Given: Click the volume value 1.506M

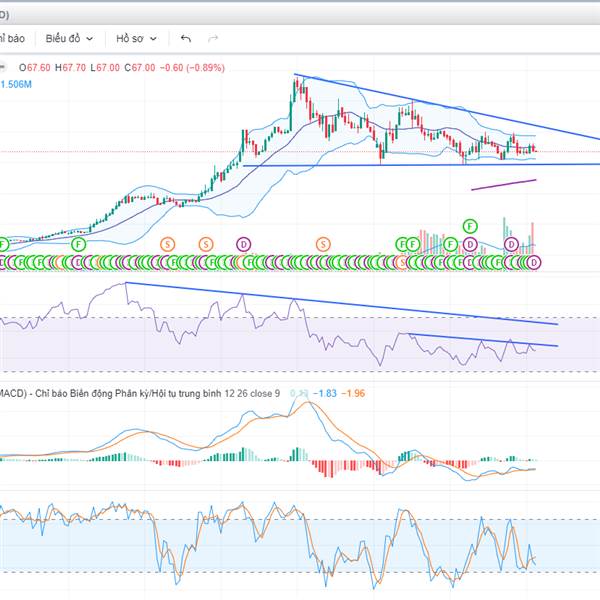Looking at the screenshot, I should pyautogui.click(x=16, y=84).
